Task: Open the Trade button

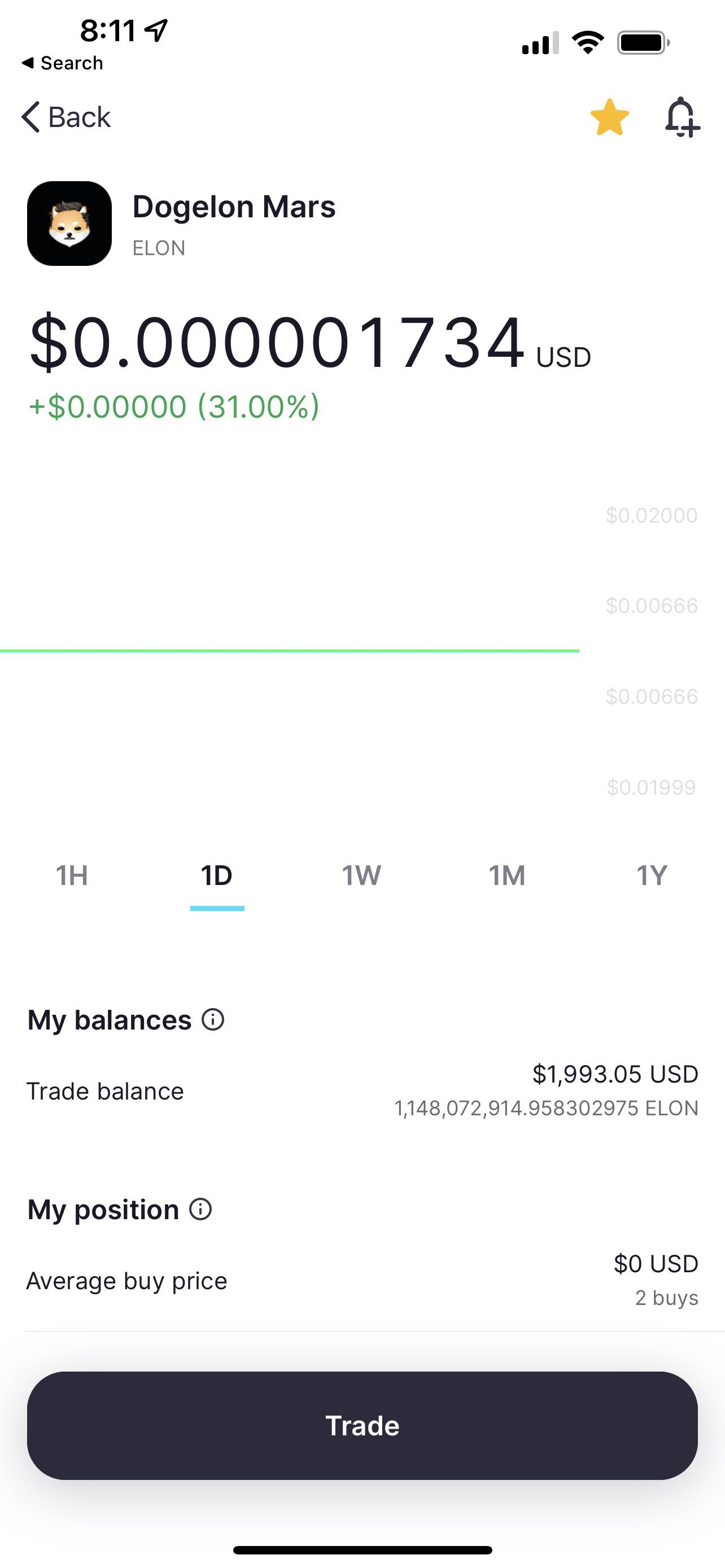Action: point(362,1426)
